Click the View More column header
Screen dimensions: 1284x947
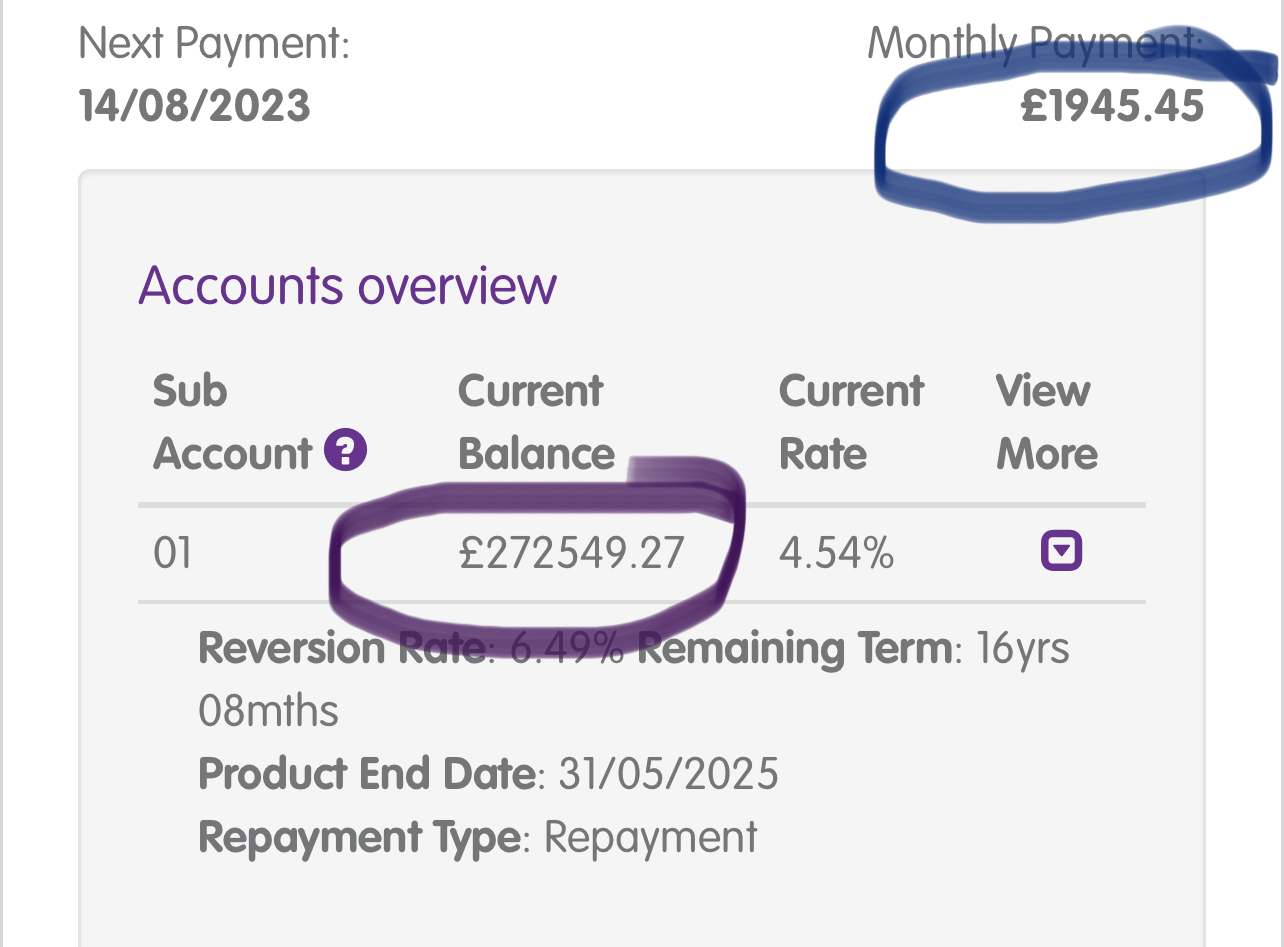pos(1047,422)
